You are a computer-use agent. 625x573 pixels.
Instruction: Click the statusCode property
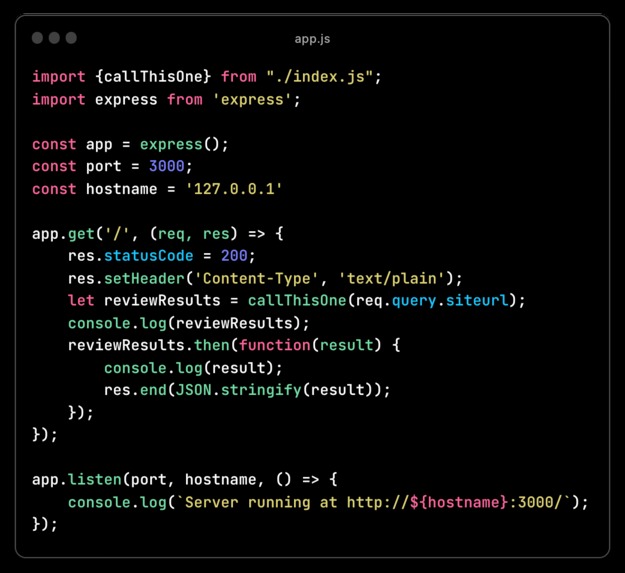point(149,255)
